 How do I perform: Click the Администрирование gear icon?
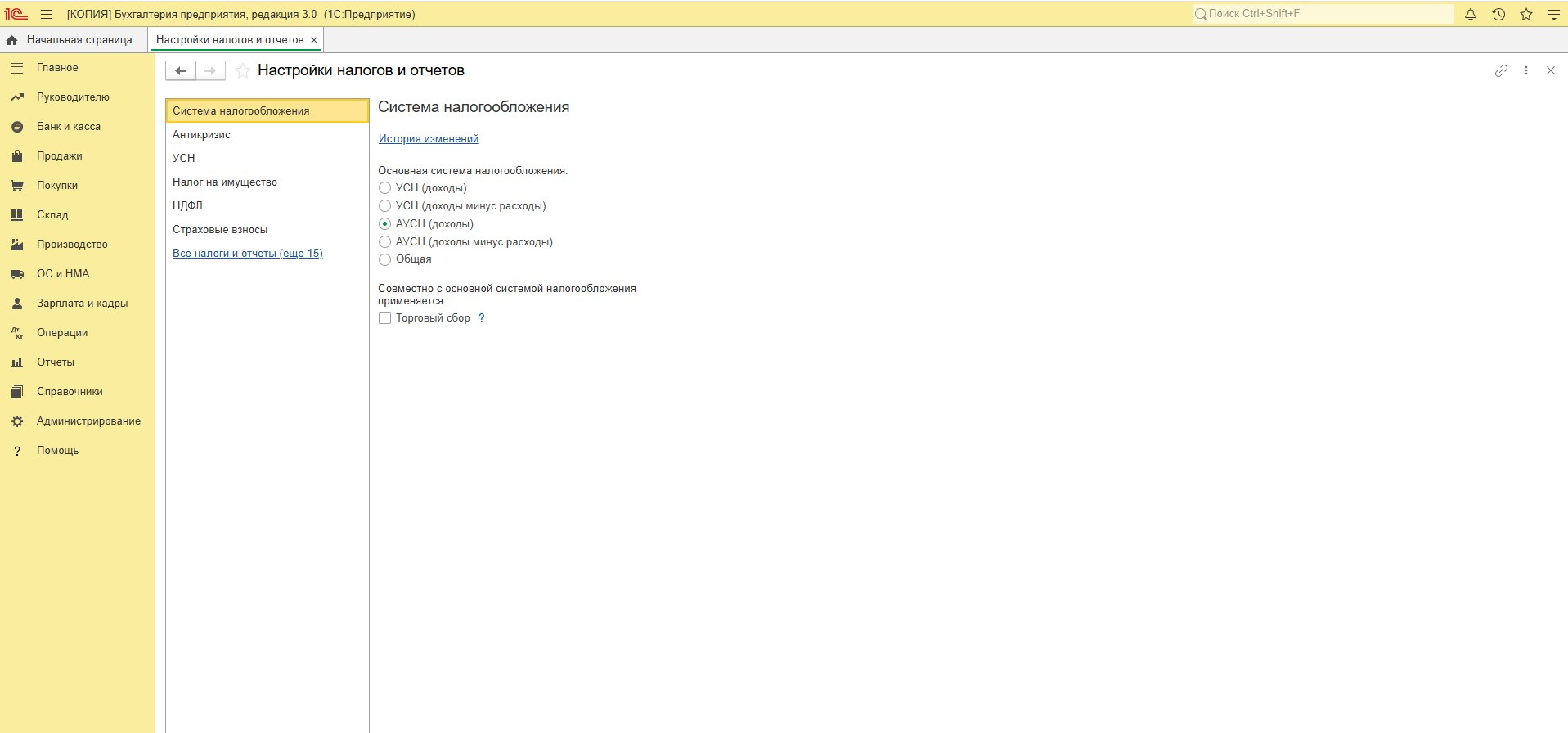(17, 421)
